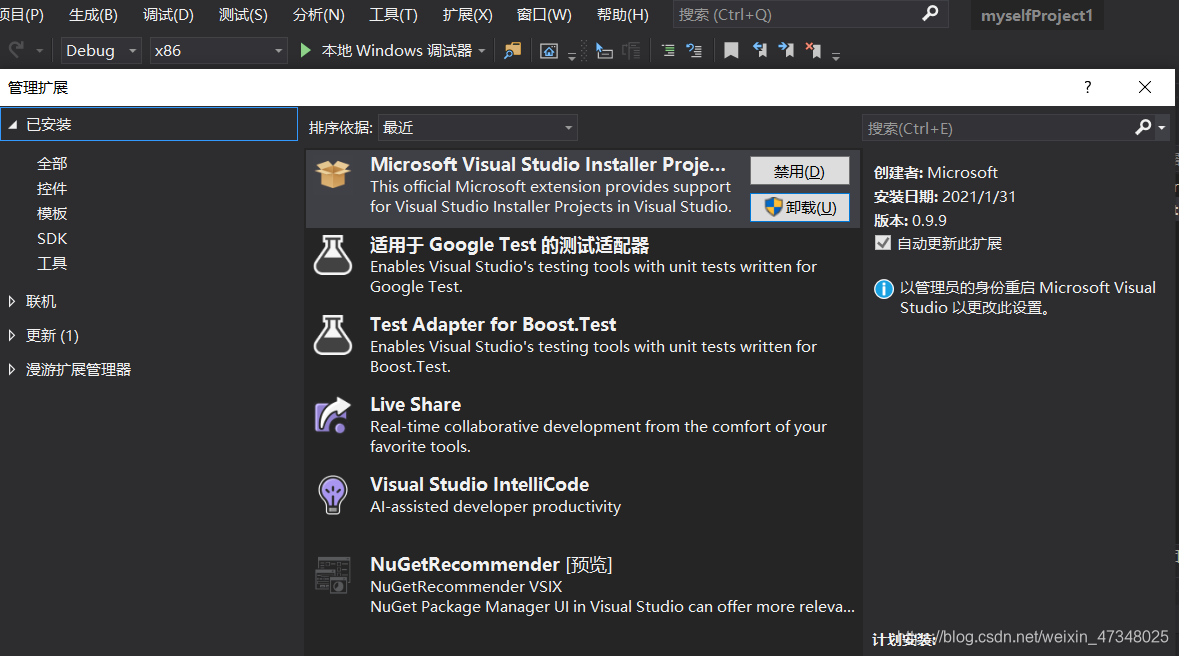Click the blue info icon beside 以管理员的身份重启

coord(883,289)
